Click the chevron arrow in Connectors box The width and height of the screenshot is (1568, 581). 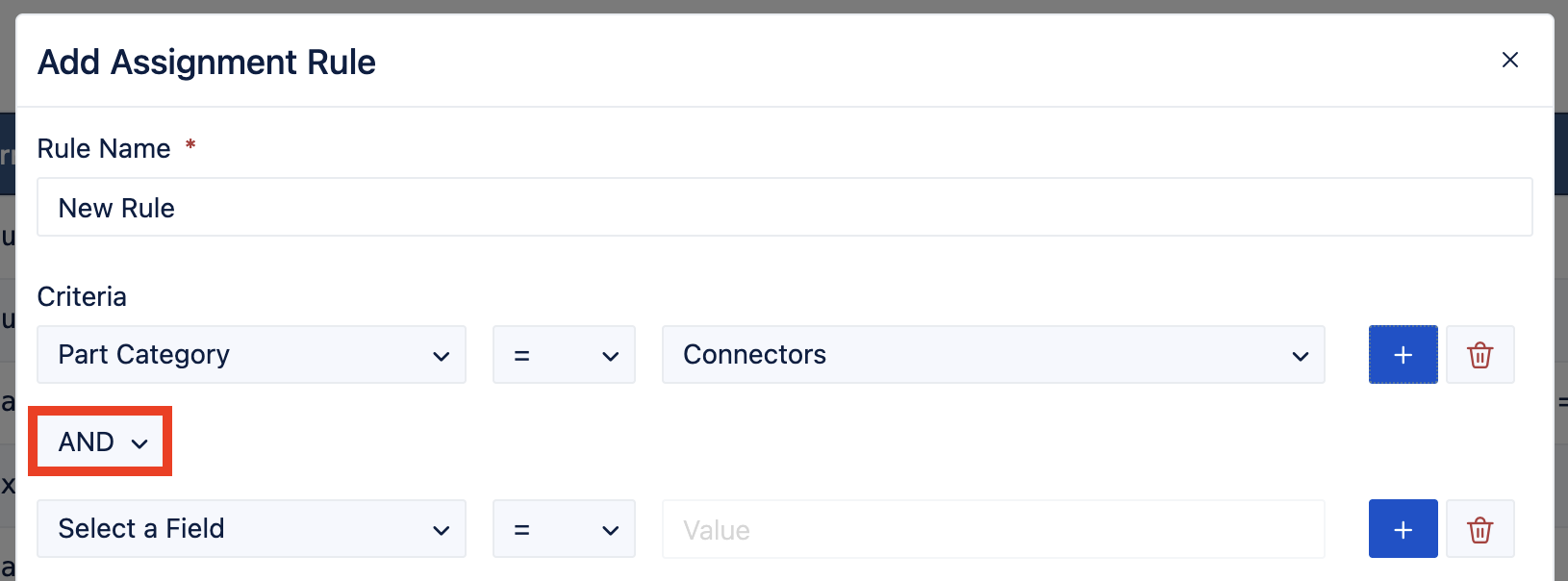[1301, 356]
